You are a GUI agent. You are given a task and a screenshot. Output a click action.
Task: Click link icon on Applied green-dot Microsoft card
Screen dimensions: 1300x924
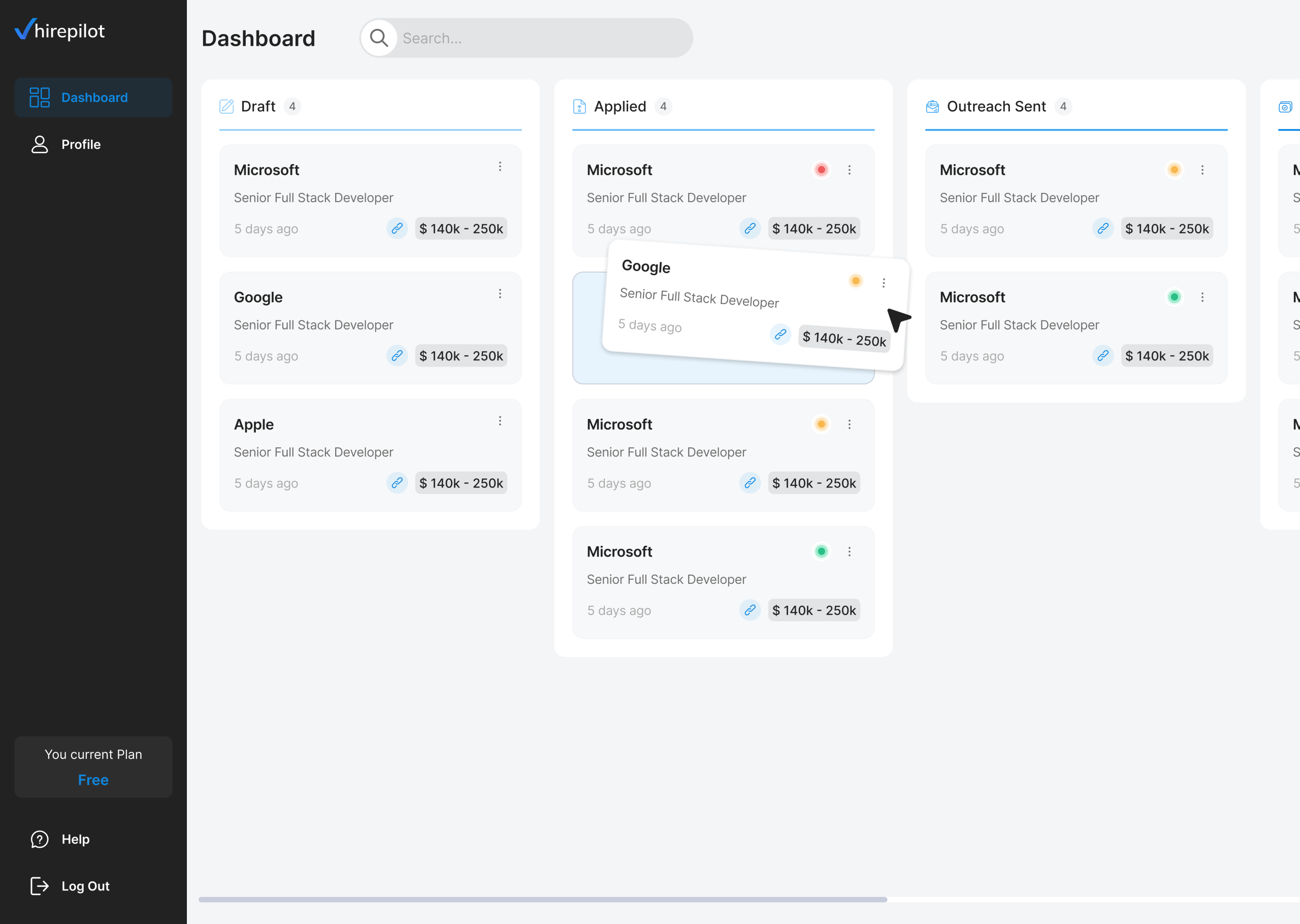[x=750, y=610]
